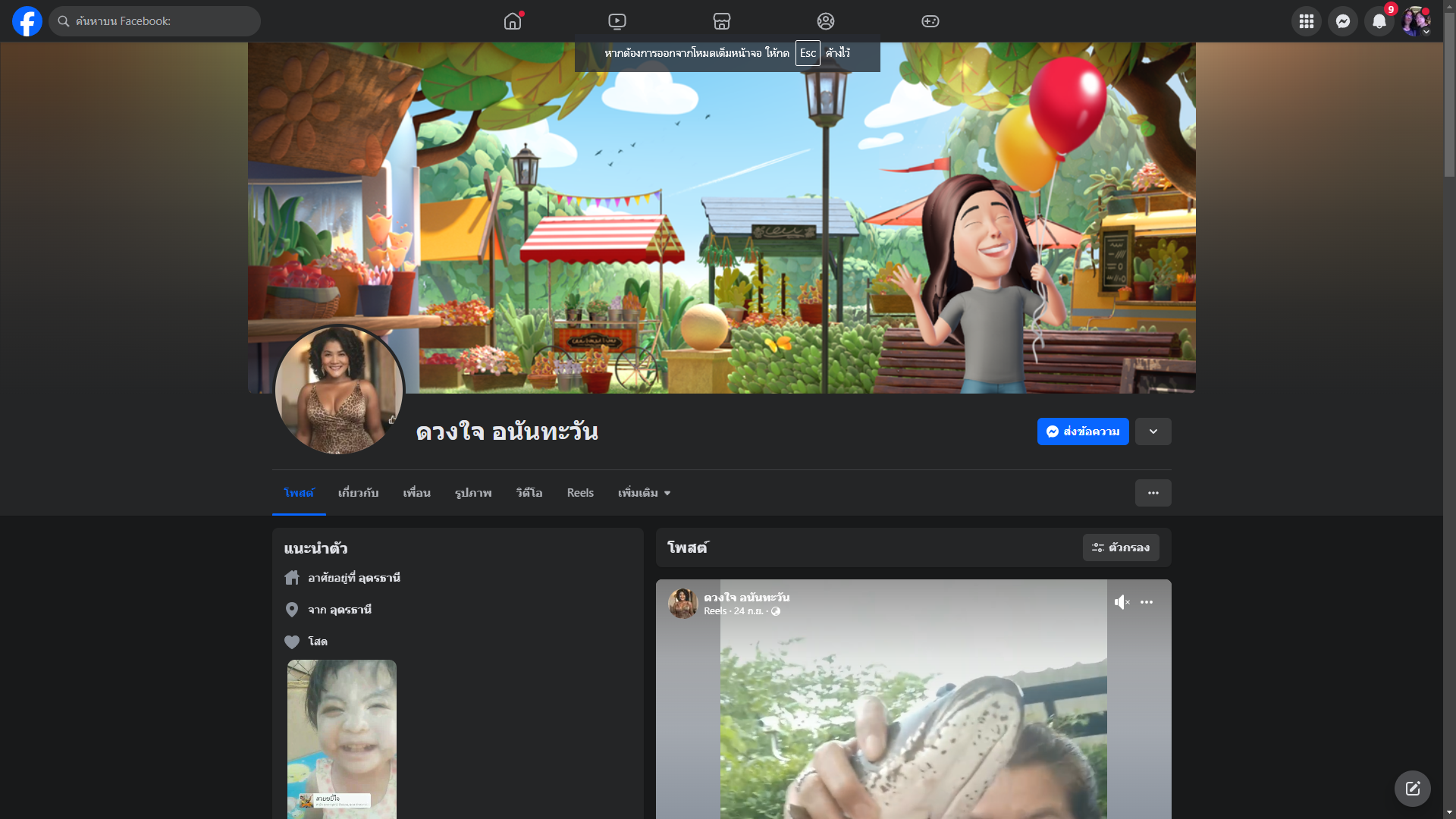Screen dimensions: 1456x819
Task: Open the ตัวกรอง filter button
Action: pyautogui.click(x=1120, y=548)
